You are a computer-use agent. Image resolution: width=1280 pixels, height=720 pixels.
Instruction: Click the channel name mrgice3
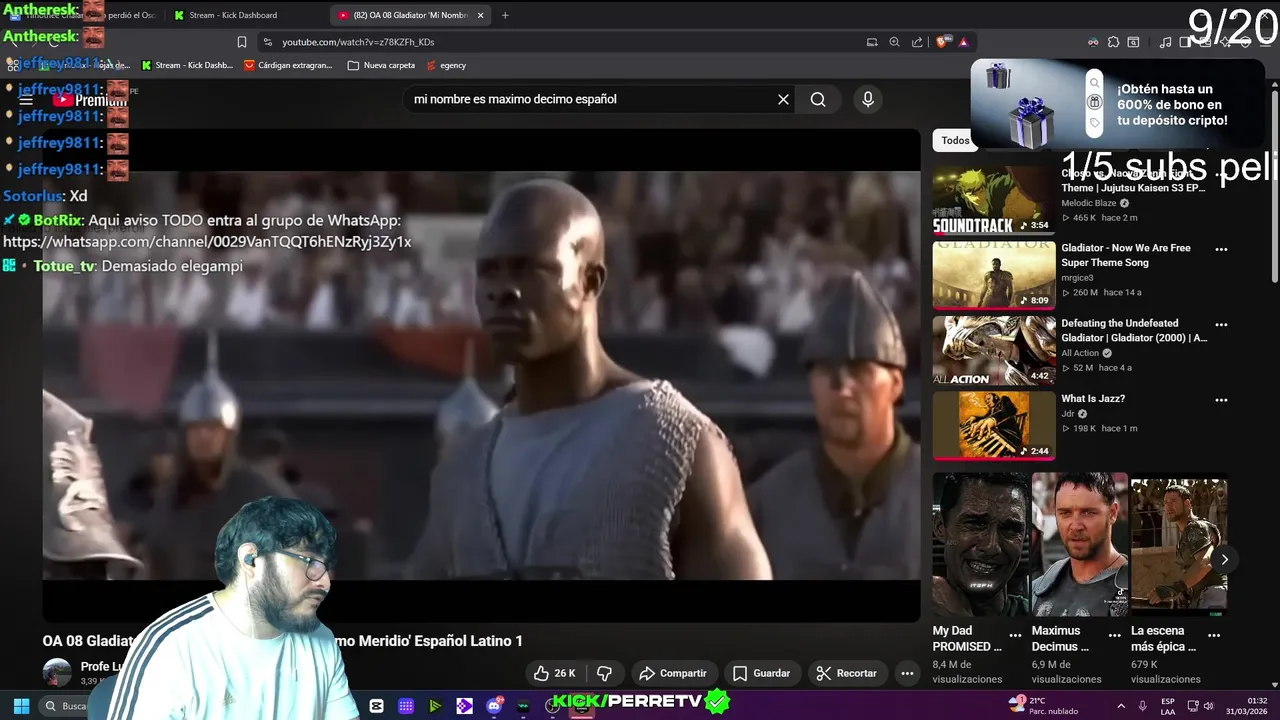pyautogui.click(x=1077, y=277)
